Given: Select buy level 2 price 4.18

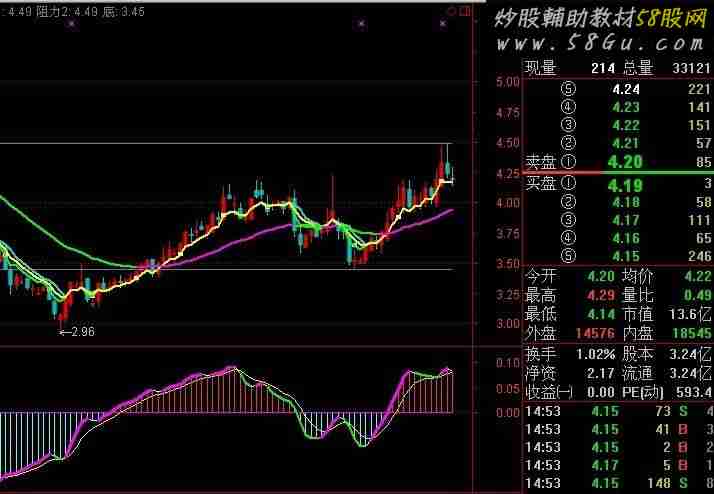Looking at the screenshot, I should pyautogui.click(x=626, y=202).
